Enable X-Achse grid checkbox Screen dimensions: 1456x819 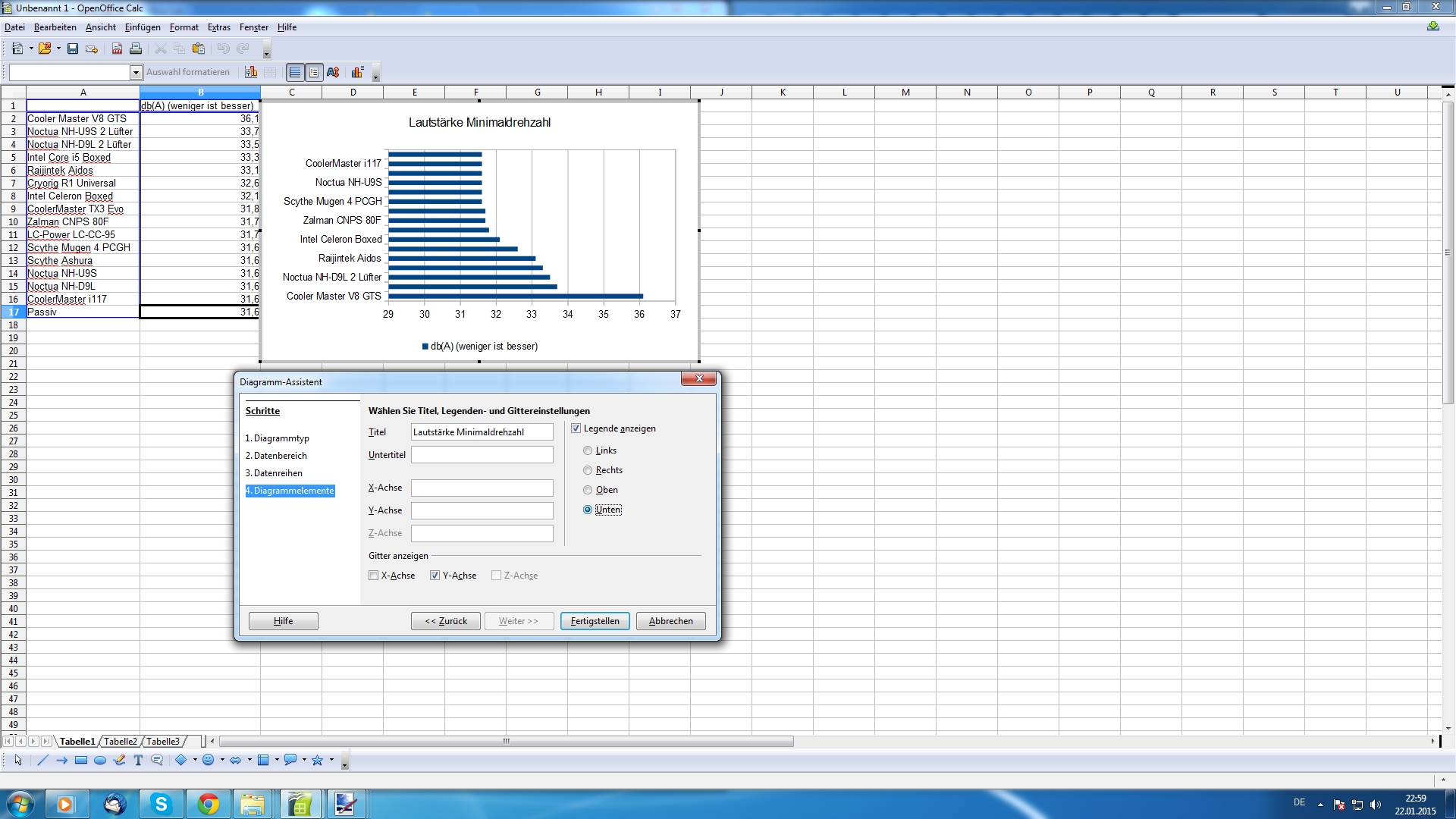(374, 576)
